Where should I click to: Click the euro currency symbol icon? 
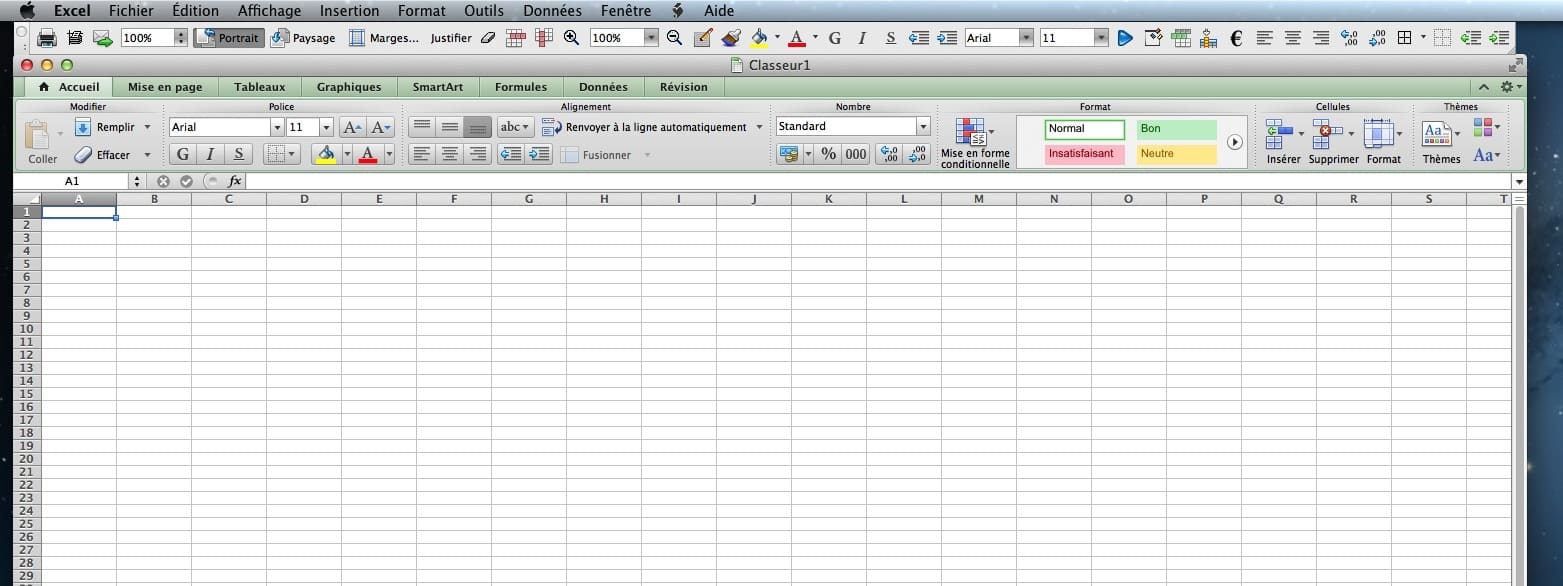1236,38
